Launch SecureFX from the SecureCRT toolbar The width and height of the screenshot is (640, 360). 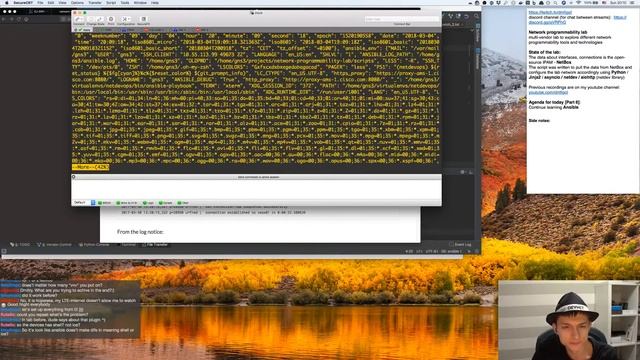pos(143,20)
